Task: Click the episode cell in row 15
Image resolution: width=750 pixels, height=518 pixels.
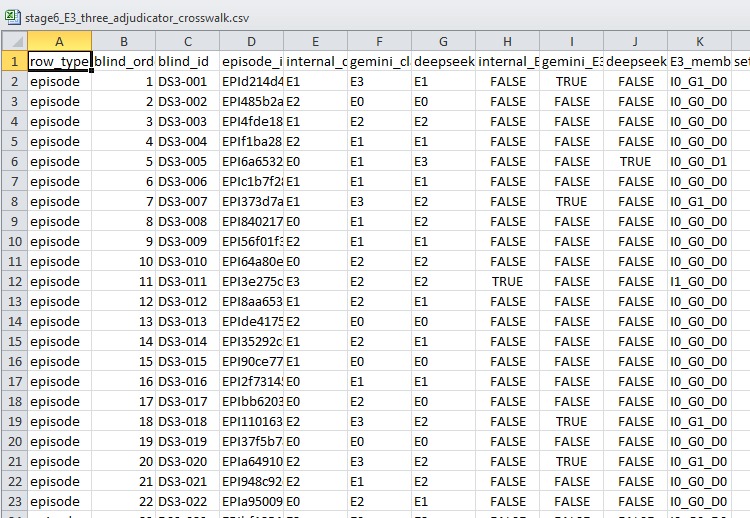Action: pyautogui.click(x=59, y=341)
